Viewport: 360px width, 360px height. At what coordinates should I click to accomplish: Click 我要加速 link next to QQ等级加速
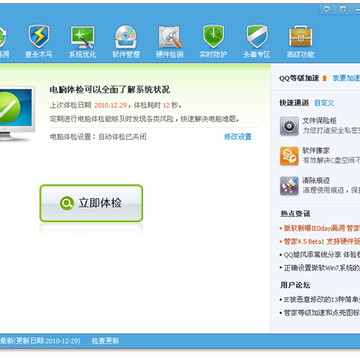tap(346, 78)
